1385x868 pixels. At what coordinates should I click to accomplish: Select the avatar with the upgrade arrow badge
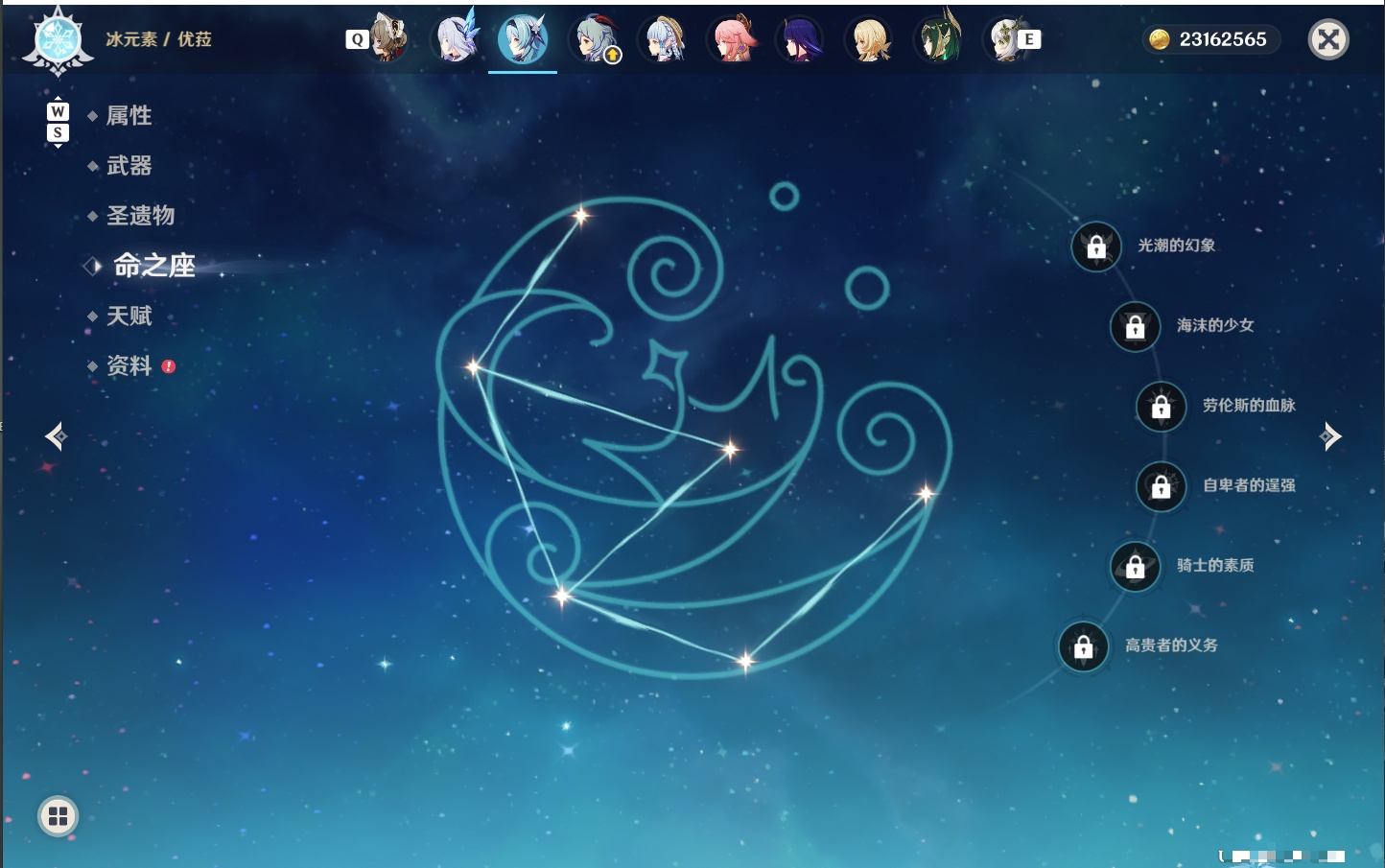click(594, 39)
